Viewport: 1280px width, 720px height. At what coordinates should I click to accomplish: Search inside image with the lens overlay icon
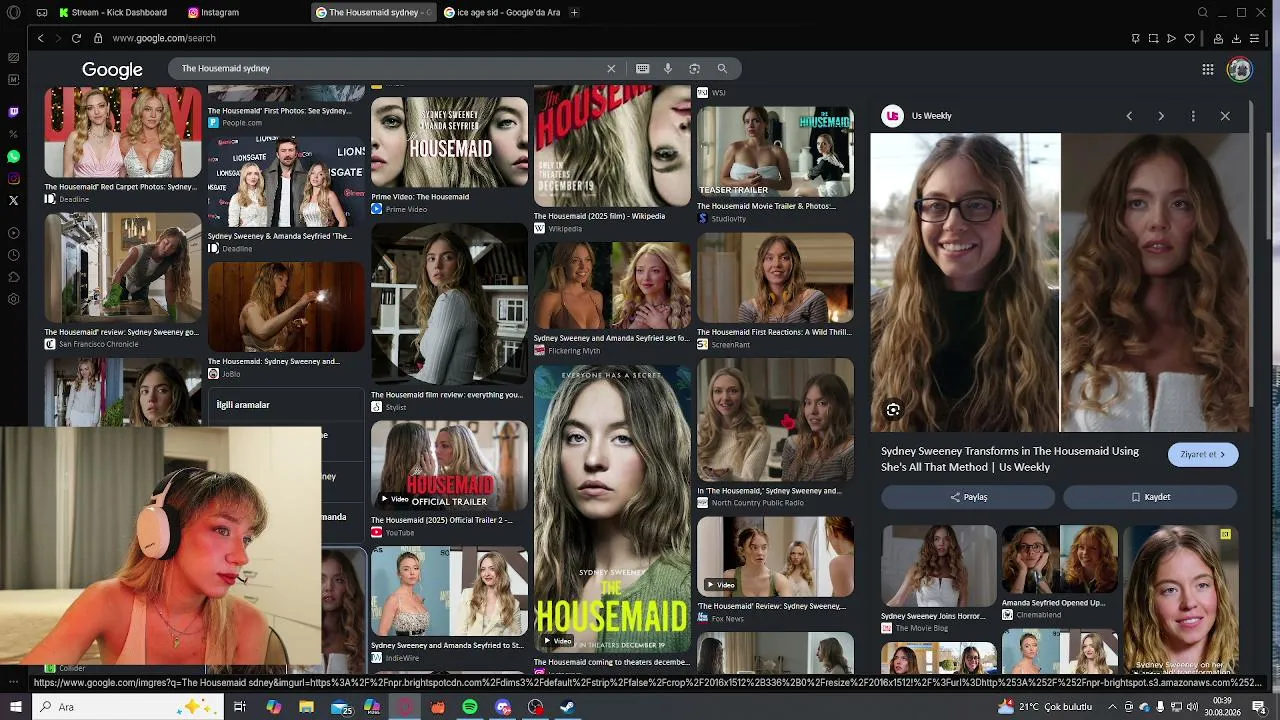(x=893, y=410)
